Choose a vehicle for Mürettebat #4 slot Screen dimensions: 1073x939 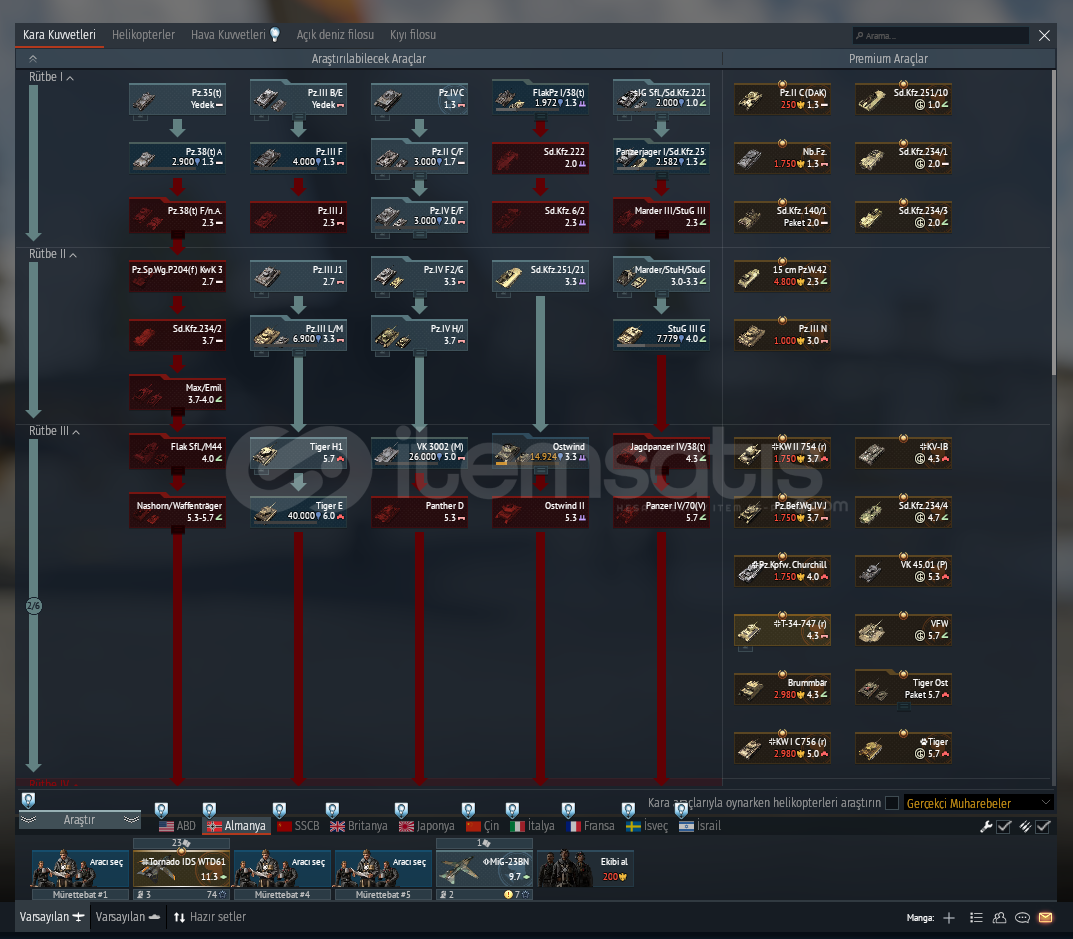pyautogui.click(x=283, y=869)
